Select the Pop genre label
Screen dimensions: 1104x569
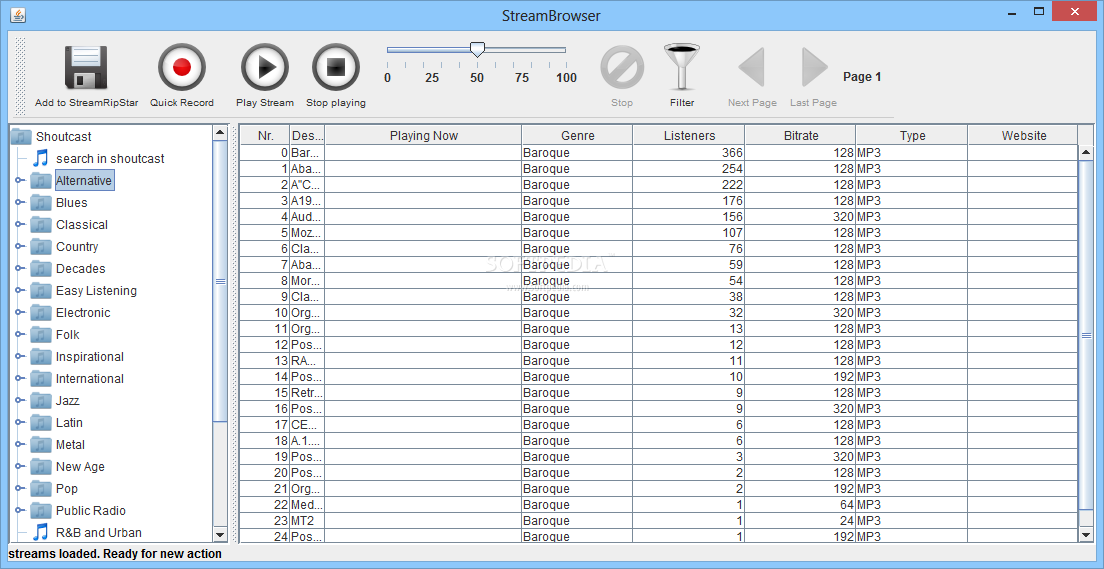pos(67,489)
